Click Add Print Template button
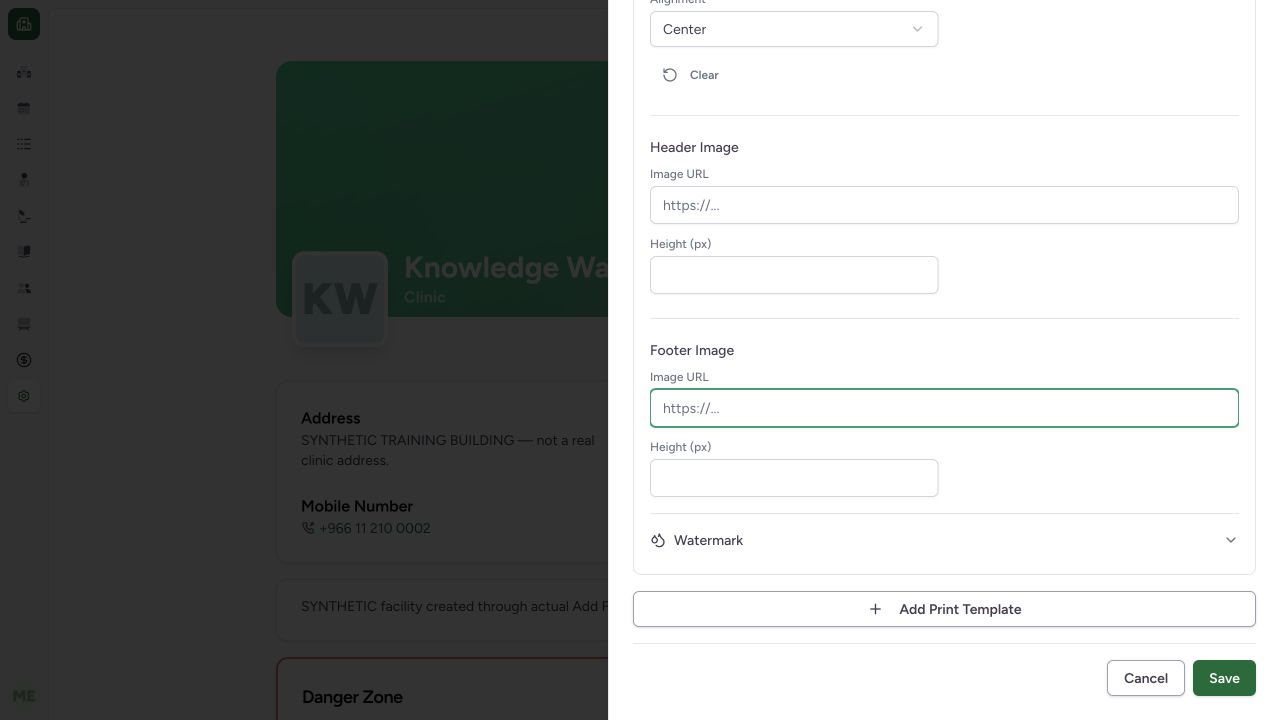Screen dimensions: 1280x720 (x=944, y=609)
